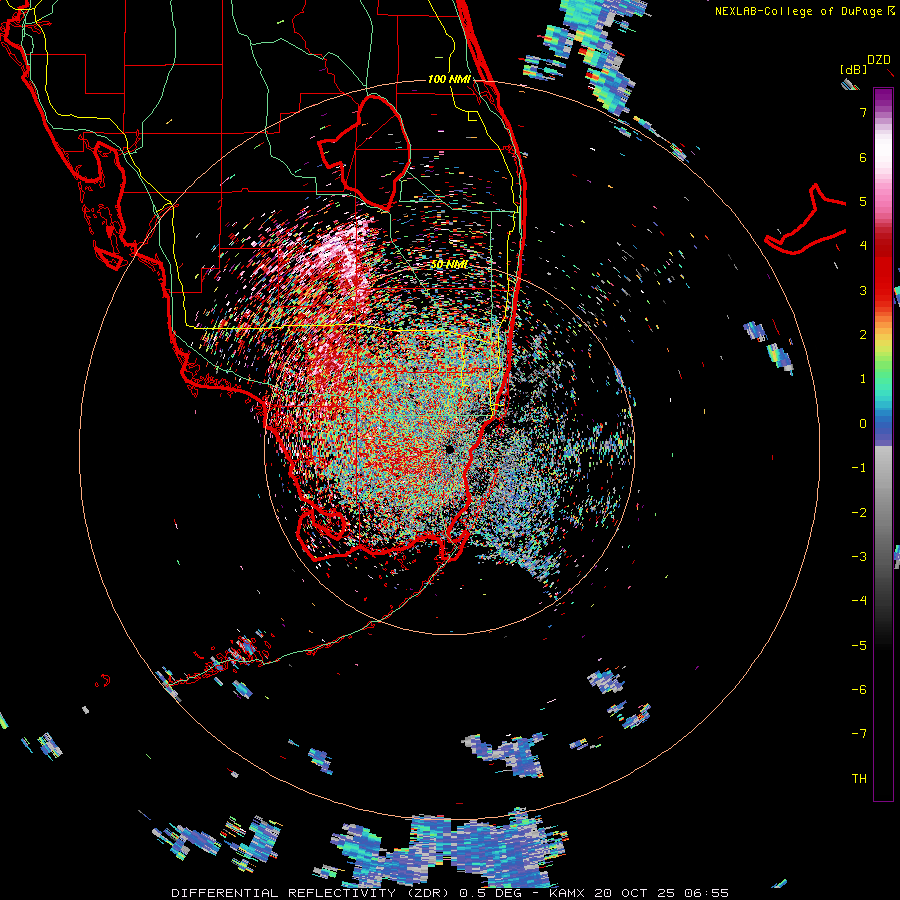
Task: Click the 2 tick label on the scale
Action: (x=863, y=335)
